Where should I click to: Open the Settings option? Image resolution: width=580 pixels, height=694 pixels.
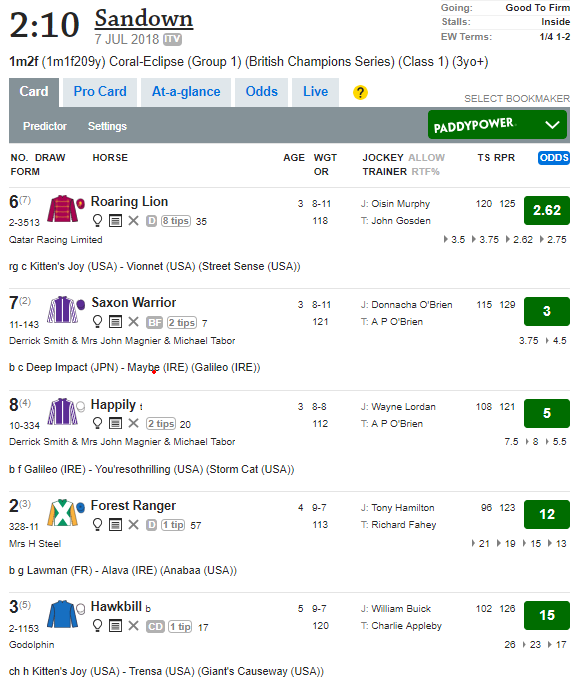(x=107, y=126)
